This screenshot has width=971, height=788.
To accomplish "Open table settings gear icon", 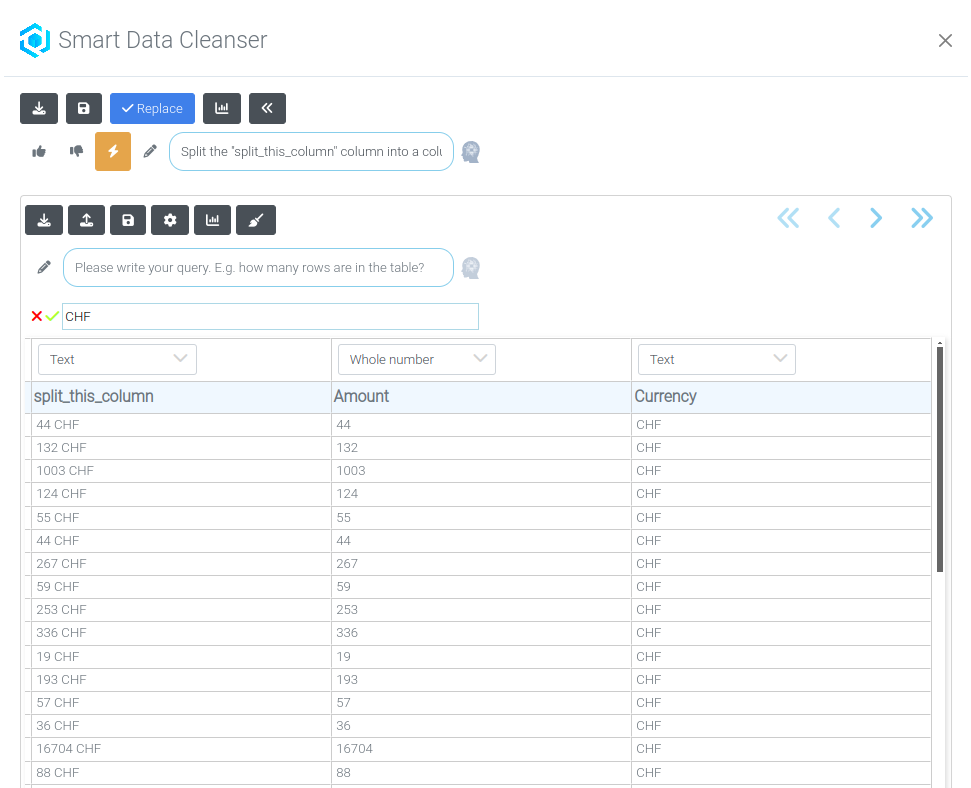I will pos(170,220).
